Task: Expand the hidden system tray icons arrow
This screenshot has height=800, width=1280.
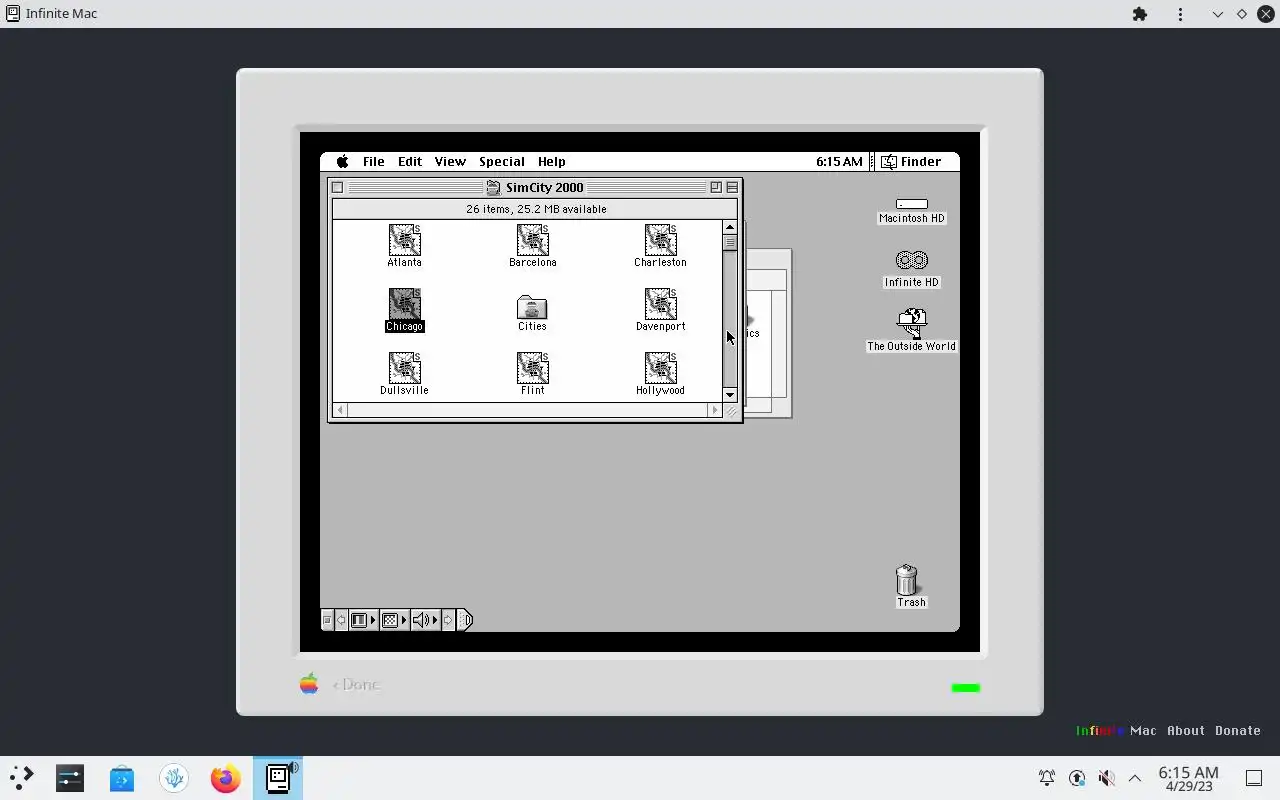Action: pyautogui.click(x=1135, y=778)
